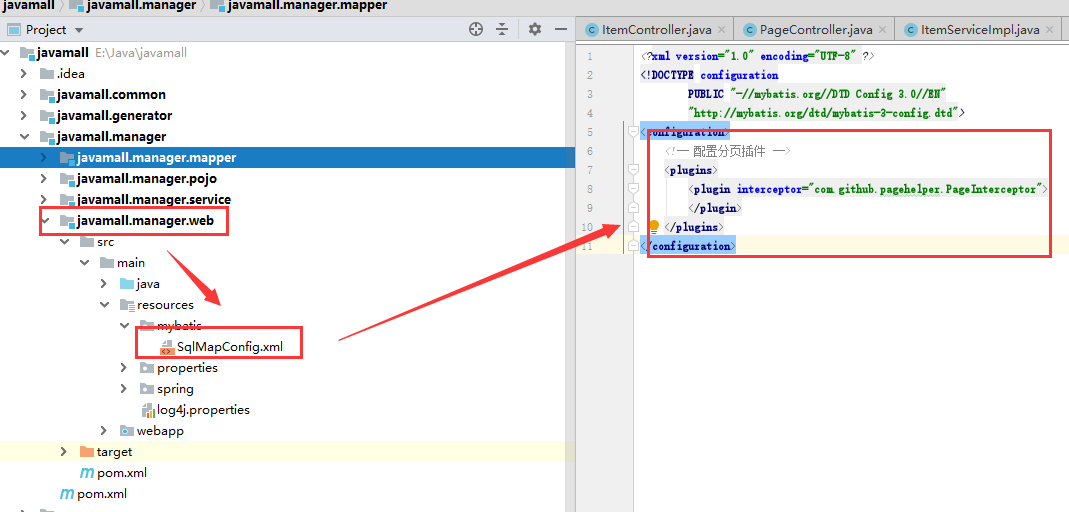Collapse the javamall.manager.web module
Image resolution: width=1069 pixels, height=512 pixels.
tap(45, 220)
